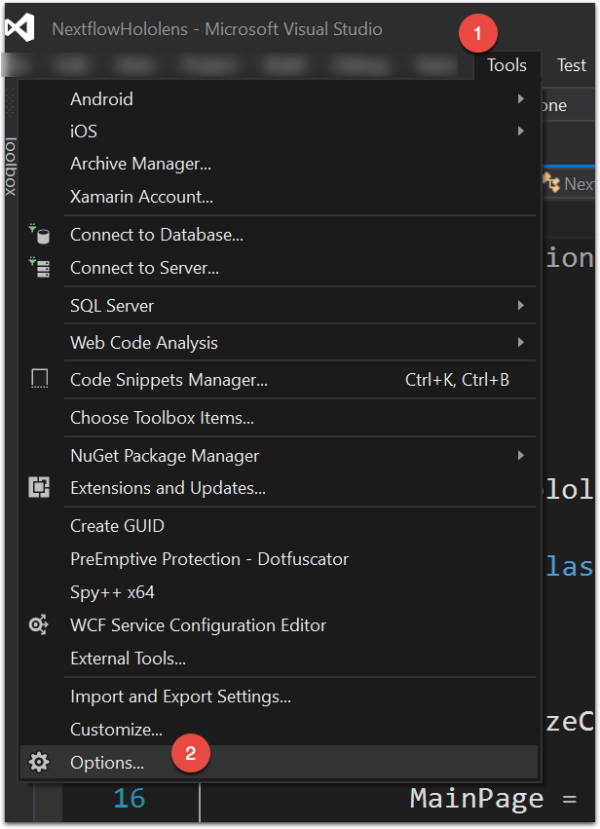Click the WCF Service Configuration Editor gear icon

[x=38, y=625]
